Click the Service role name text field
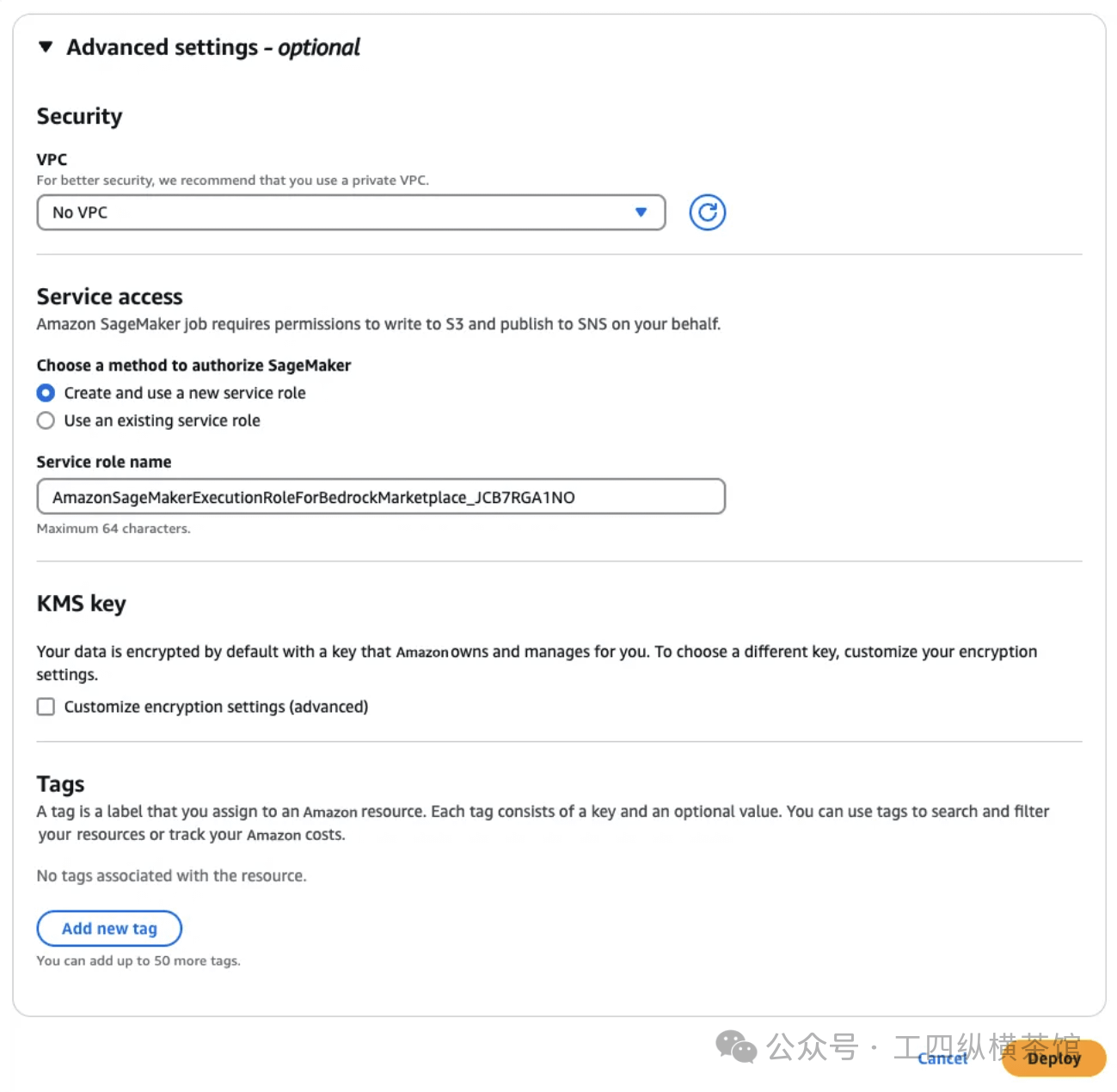This screenshot has height=1092, width=1117. [380, 497]
